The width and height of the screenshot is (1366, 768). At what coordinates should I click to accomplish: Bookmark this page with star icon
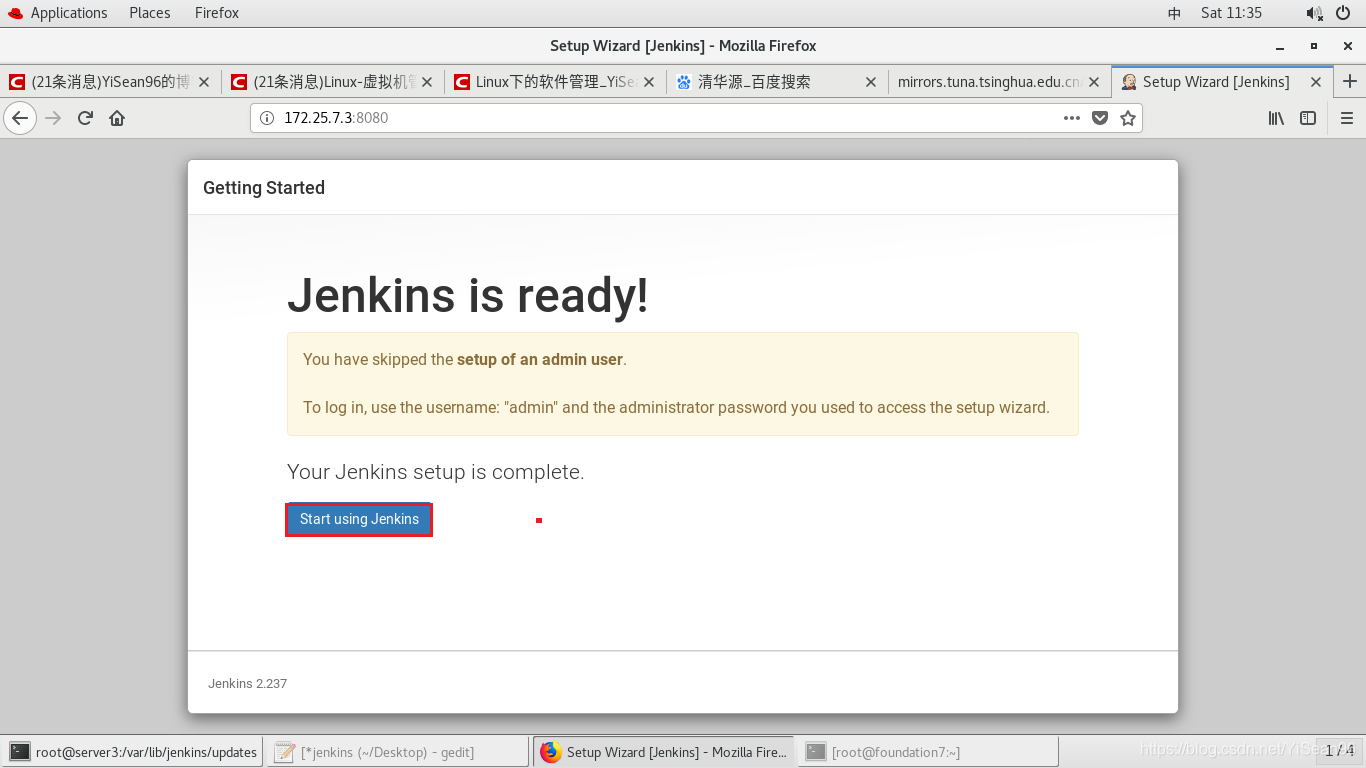(1128, 118)
